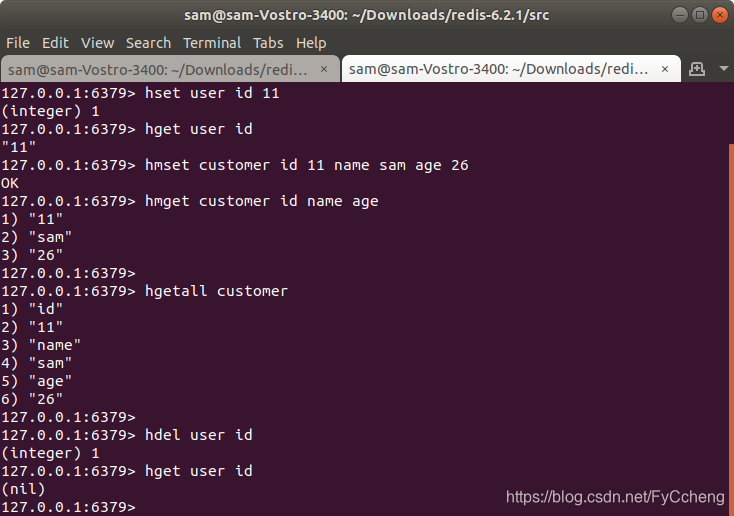Click the 'hmget customer id name age' line
The image size is (734, 516).
190,201
